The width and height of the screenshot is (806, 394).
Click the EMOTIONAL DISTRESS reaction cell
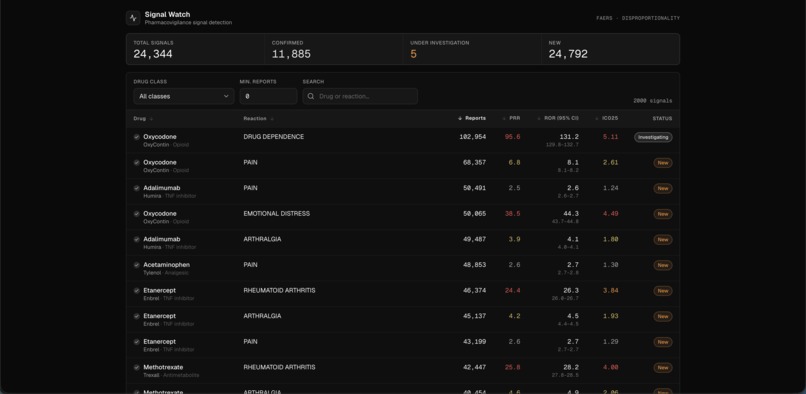point(277,213)
